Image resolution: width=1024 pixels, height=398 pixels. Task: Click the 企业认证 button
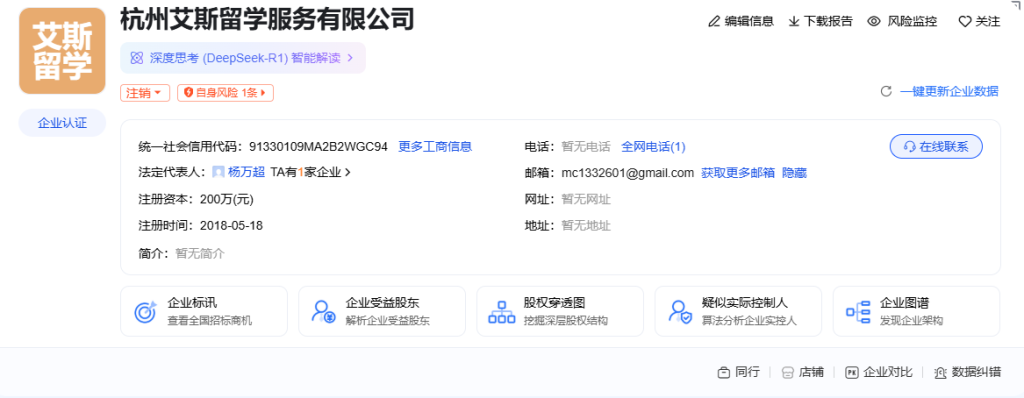pos(62,123)
